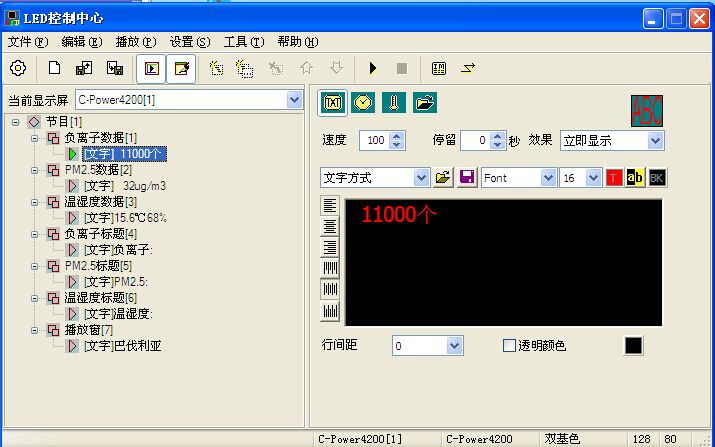Stop playback with the square button
The height and width of the screenshot is (447, 715).
(402, 69)
